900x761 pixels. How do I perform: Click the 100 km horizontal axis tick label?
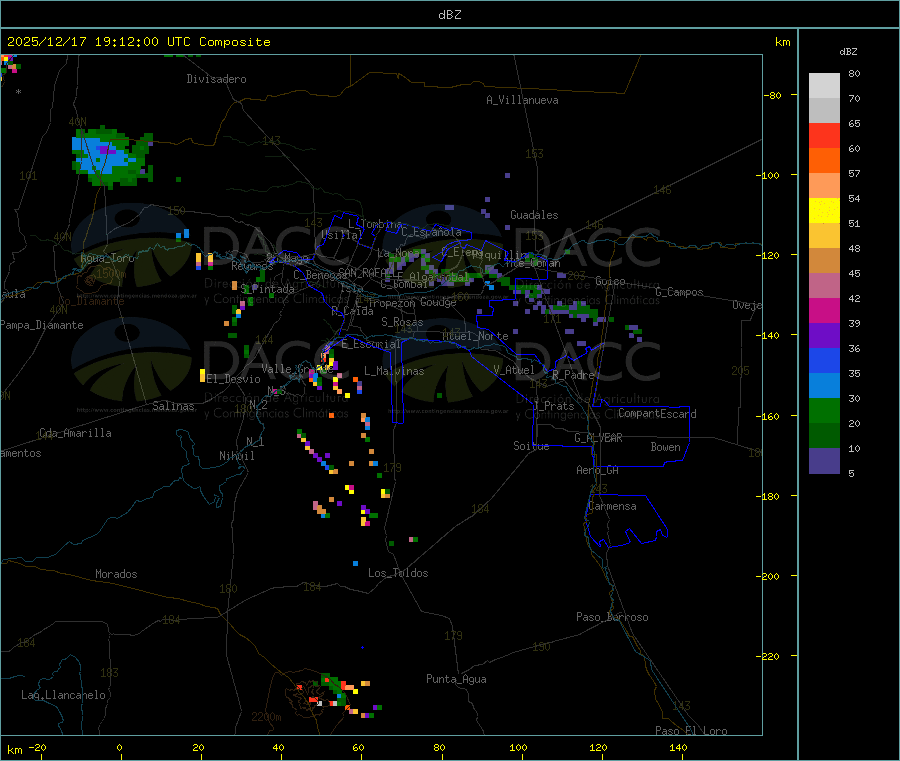[x=518, y=747]
